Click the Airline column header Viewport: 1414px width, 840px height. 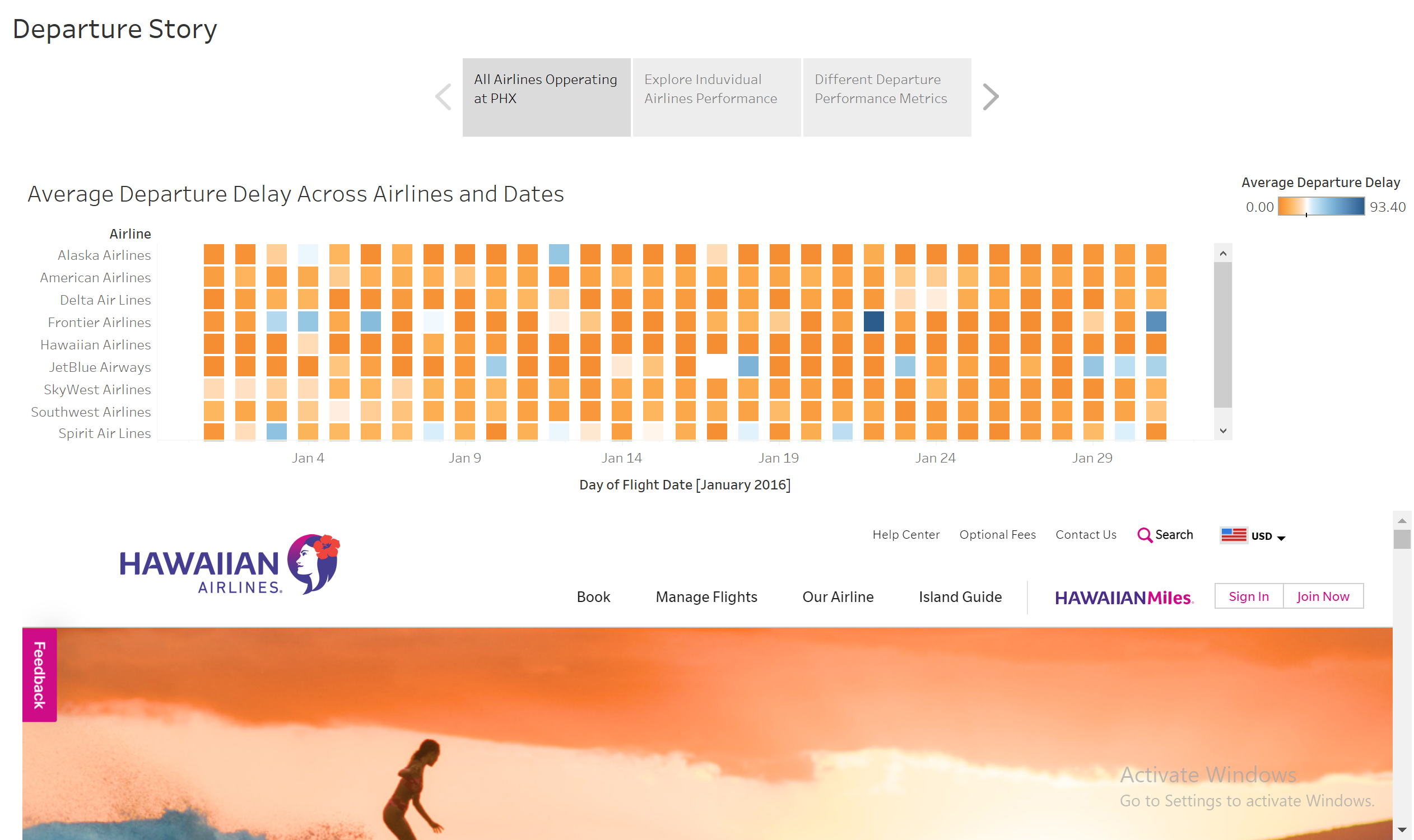tap(130, 234)
